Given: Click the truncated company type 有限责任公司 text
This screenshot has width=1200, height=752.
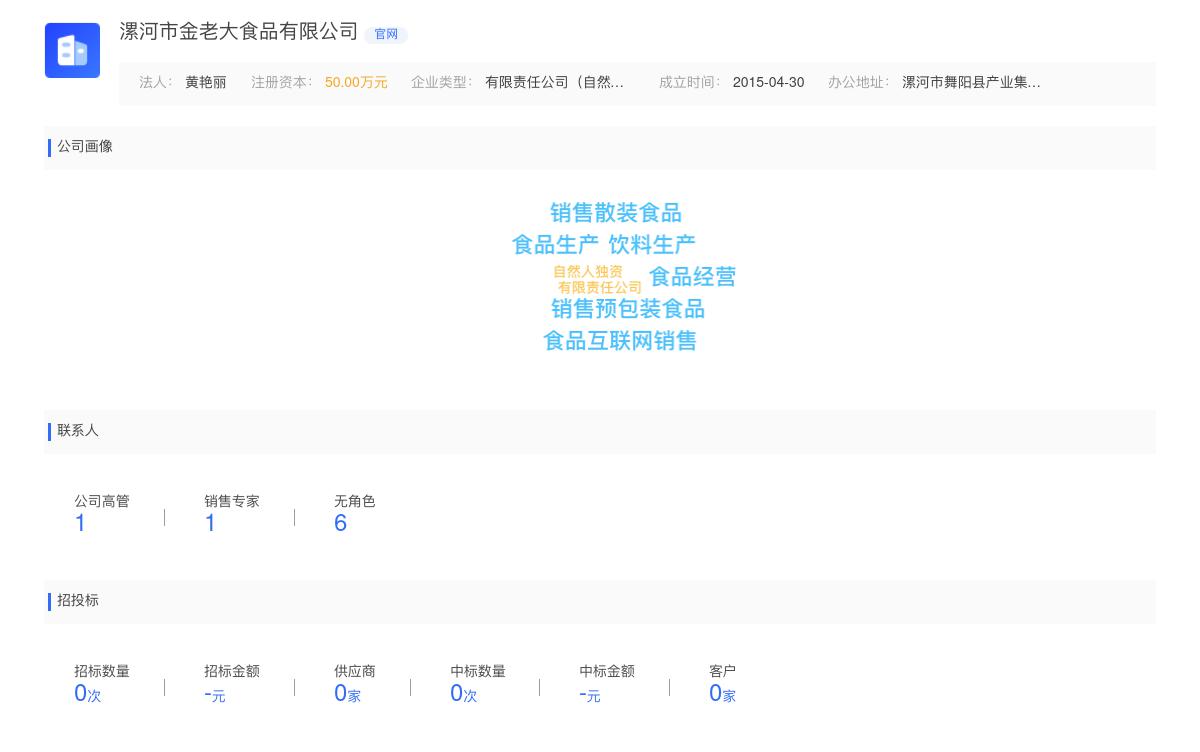Looking at the screenshot, I should click(554, 83).
